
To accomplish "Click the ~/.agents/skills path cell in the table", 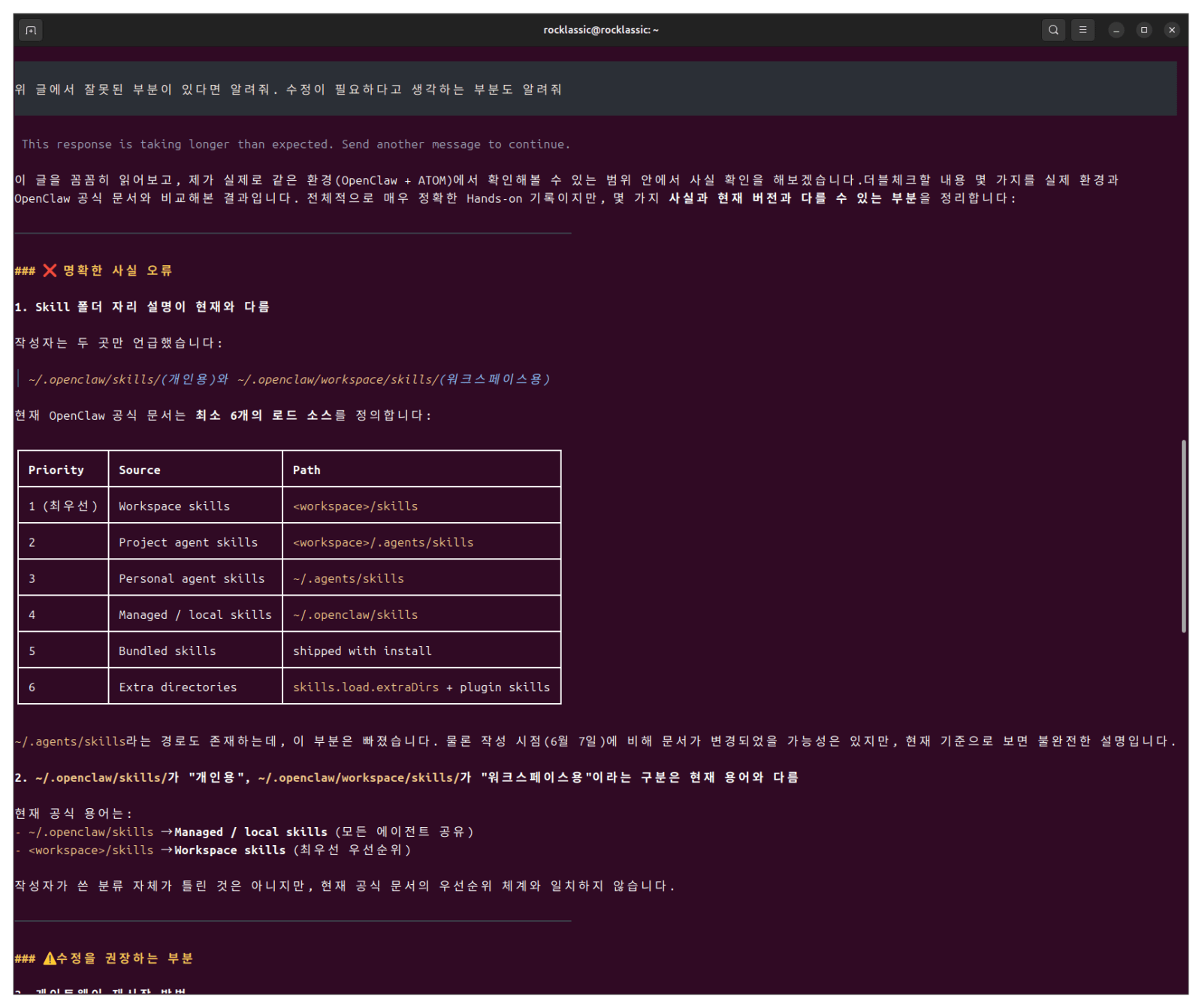I will (421, 578).
